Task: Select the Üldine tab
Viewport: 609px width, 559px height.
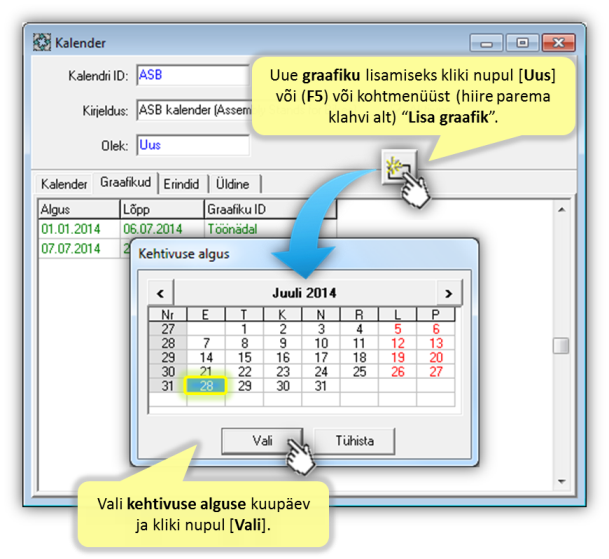Action: click(232, 184)
